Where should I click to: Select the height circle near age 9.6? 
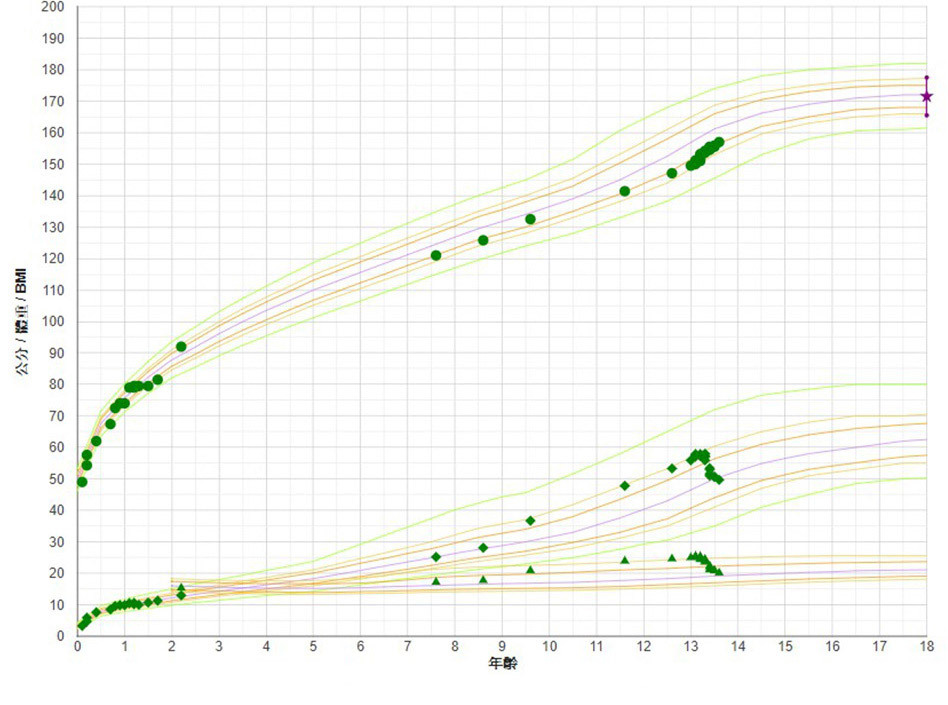tap(530, 219)
